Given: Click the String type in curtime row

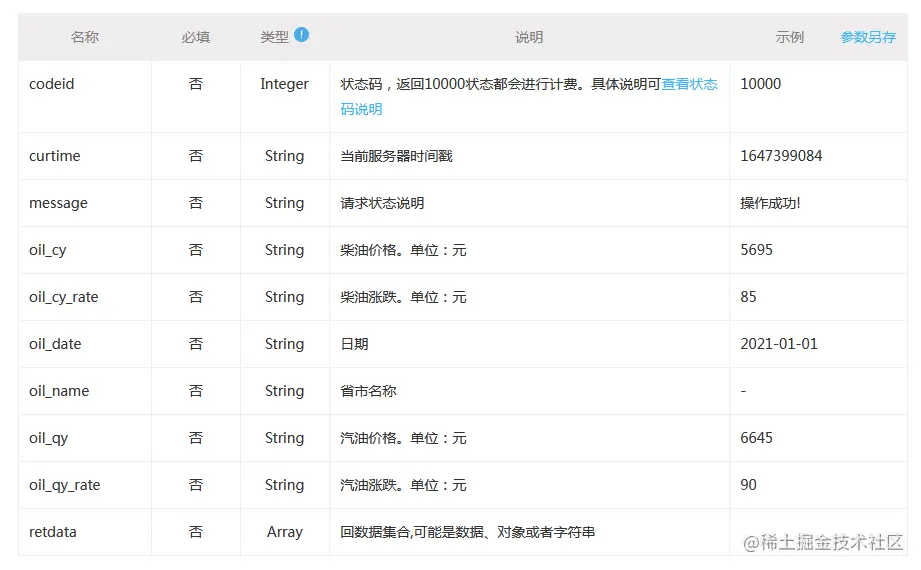Looking at the screenshot, I should [284, 156].
